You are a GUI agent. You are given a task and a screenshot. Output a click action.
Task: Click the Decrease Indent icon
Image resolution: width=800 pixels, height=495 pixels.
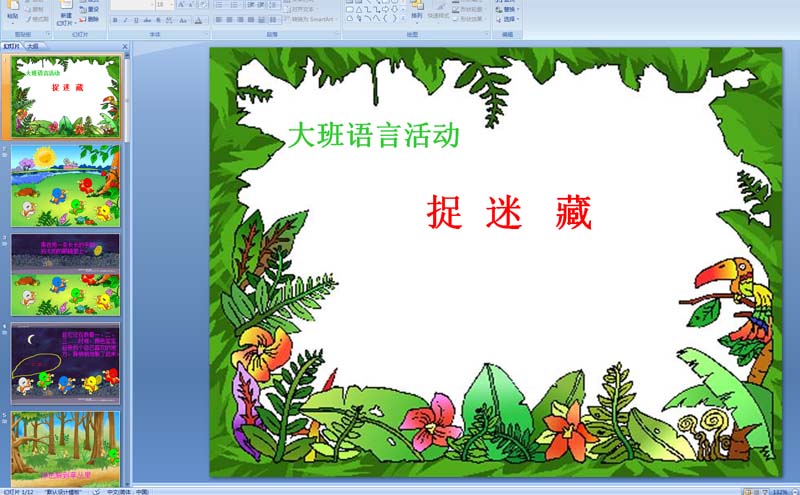pos(251,5)
